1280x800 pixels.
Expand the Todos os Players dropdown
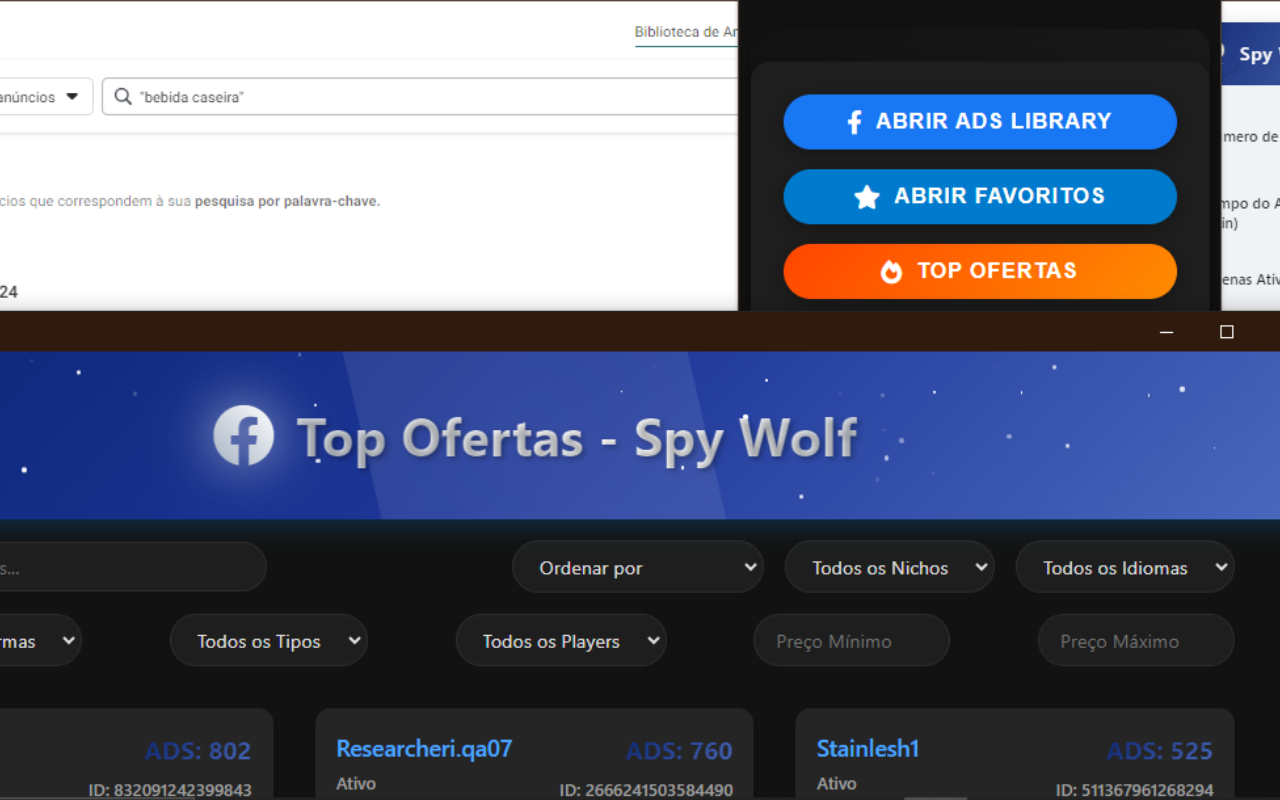pyautogui.click(x=561, y=641)
